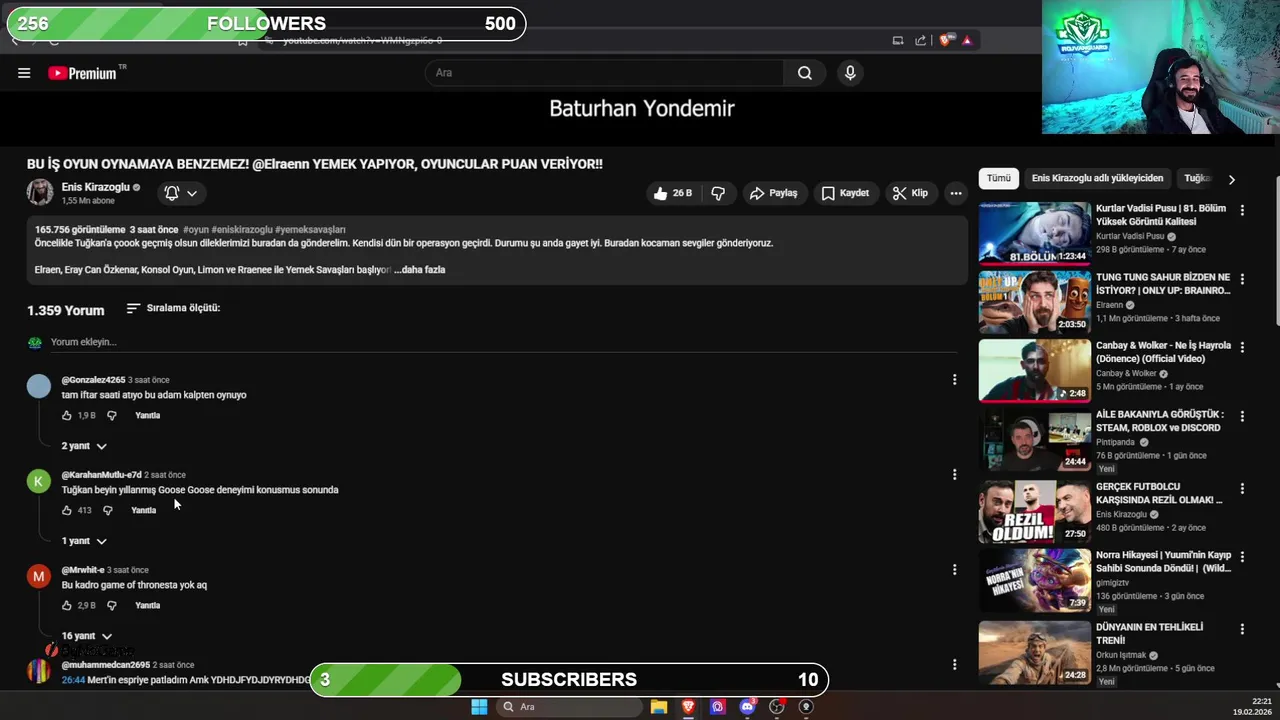
Task: Open options for AİLE BAKANIYLA GÖRÜŞTÜK video
Action: [x=1242, y=416]
